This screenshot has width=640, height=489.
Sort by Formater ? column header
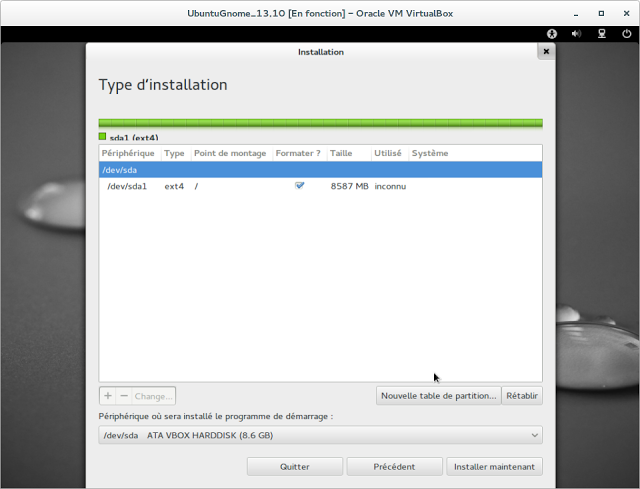[298, 153]
